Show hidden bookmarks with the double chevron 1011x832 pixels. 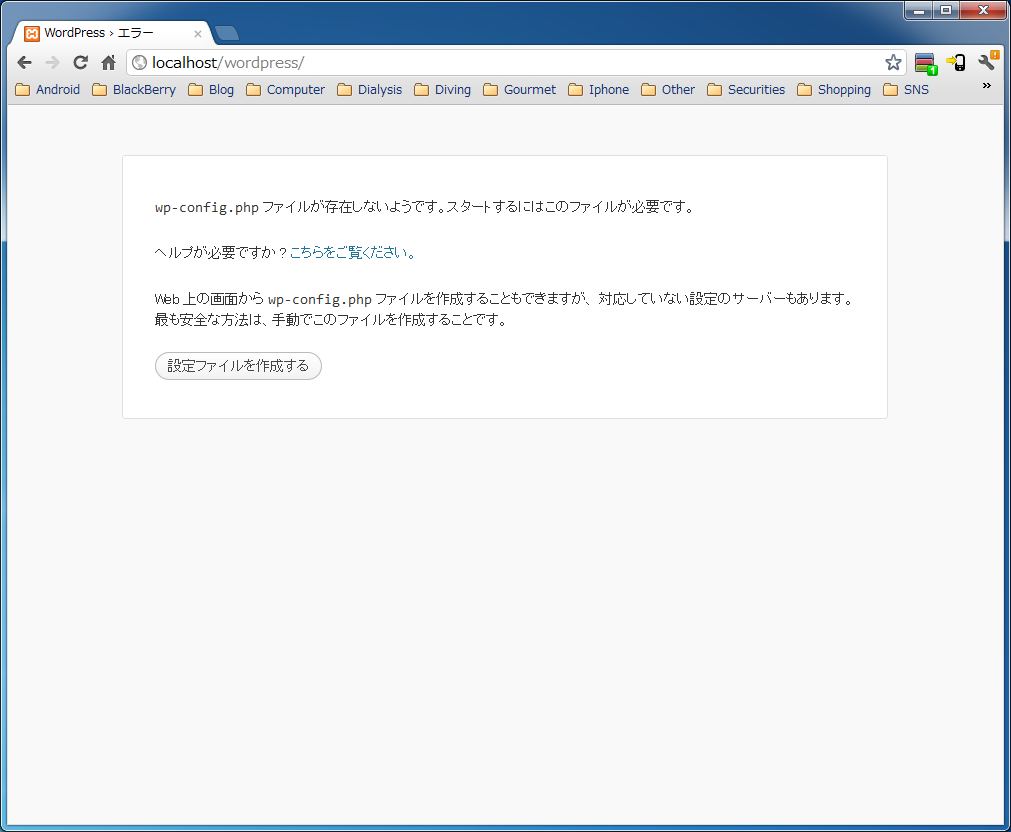(x=986, y=86)
